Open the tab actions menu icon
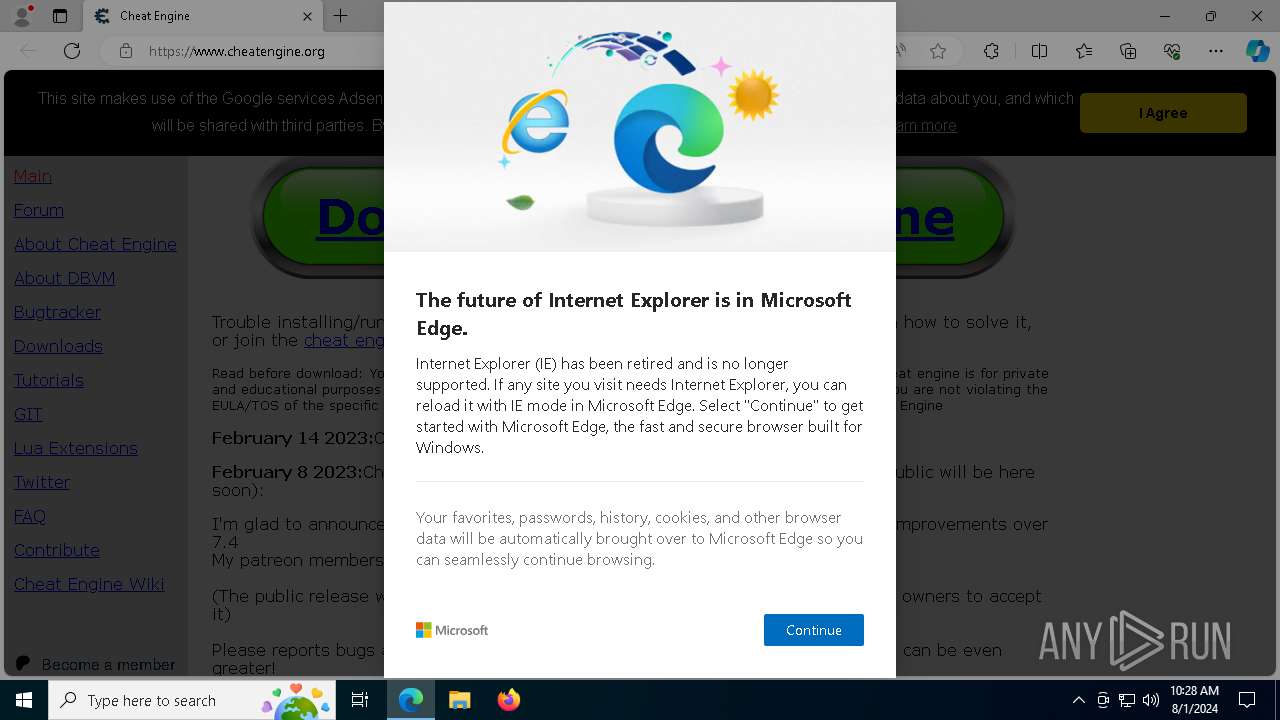1280x720 pixels. [60, 16]
